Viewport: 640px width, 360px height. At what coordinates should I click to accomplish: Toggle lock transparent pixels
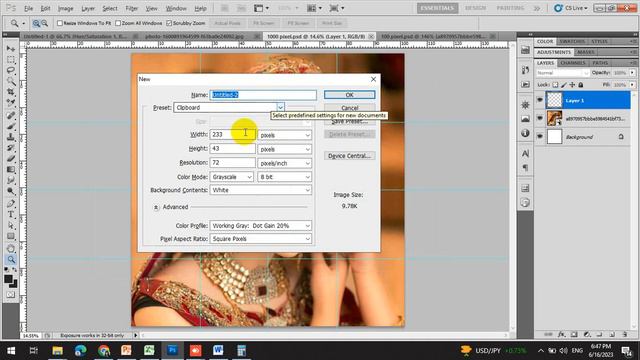[555, 85]
